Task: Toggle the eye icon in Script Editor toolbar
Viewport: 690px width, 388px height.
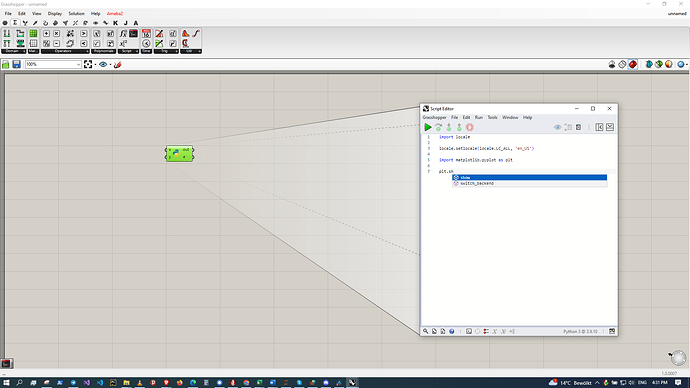Action: coord(558,127)
